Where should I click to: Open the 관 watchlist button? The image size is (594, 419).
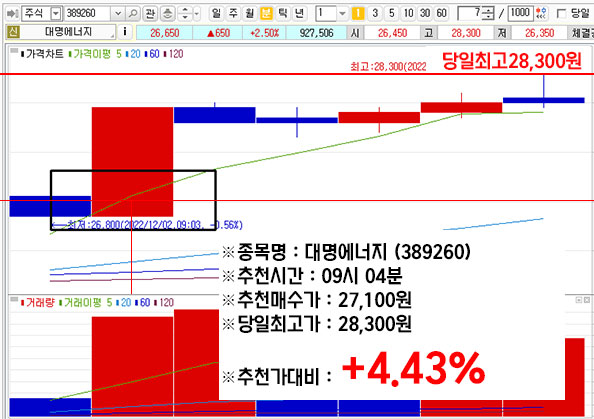(150, 14)
